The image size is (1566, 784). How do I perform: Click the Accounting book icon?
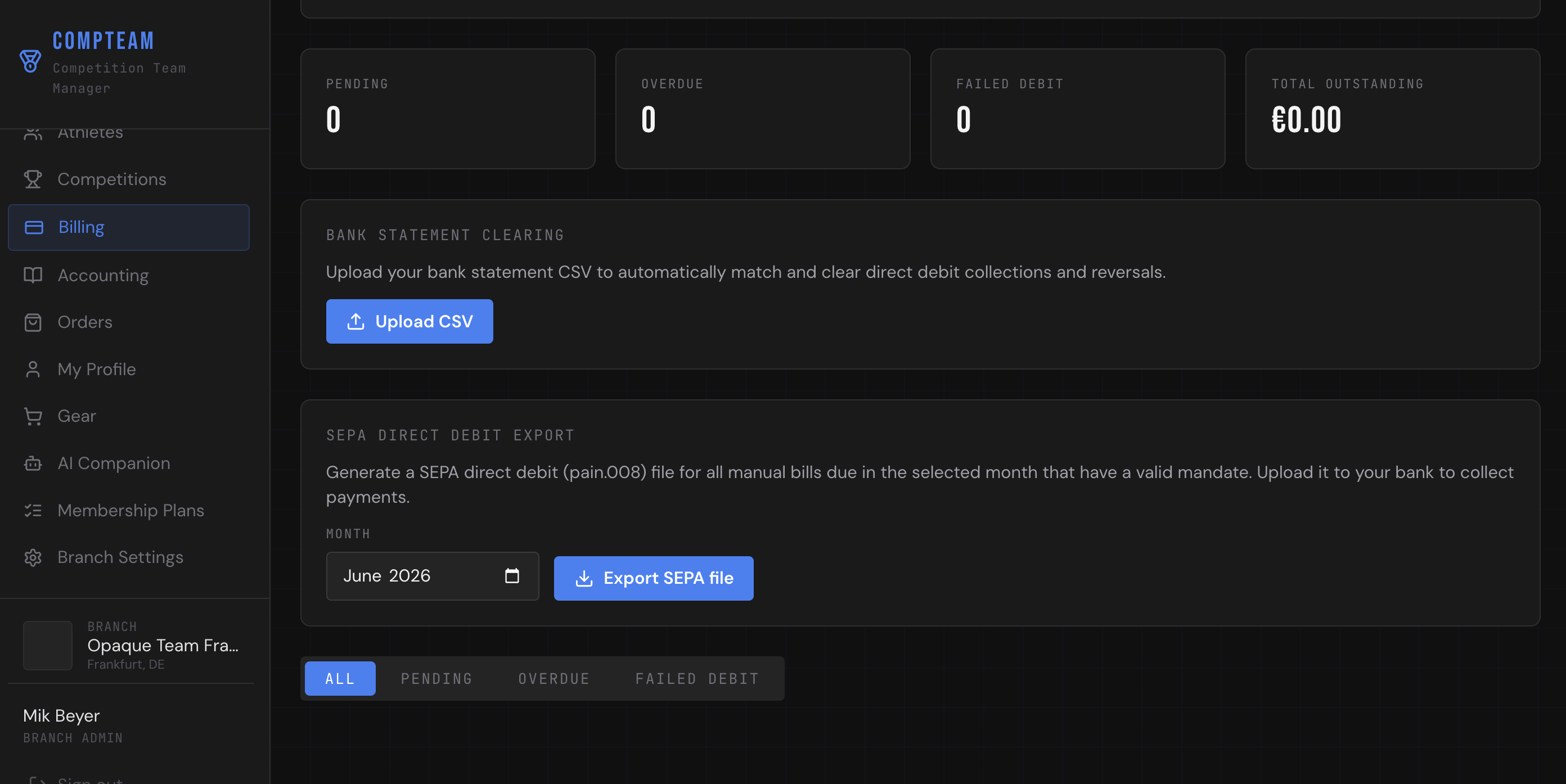coord(33,276)
